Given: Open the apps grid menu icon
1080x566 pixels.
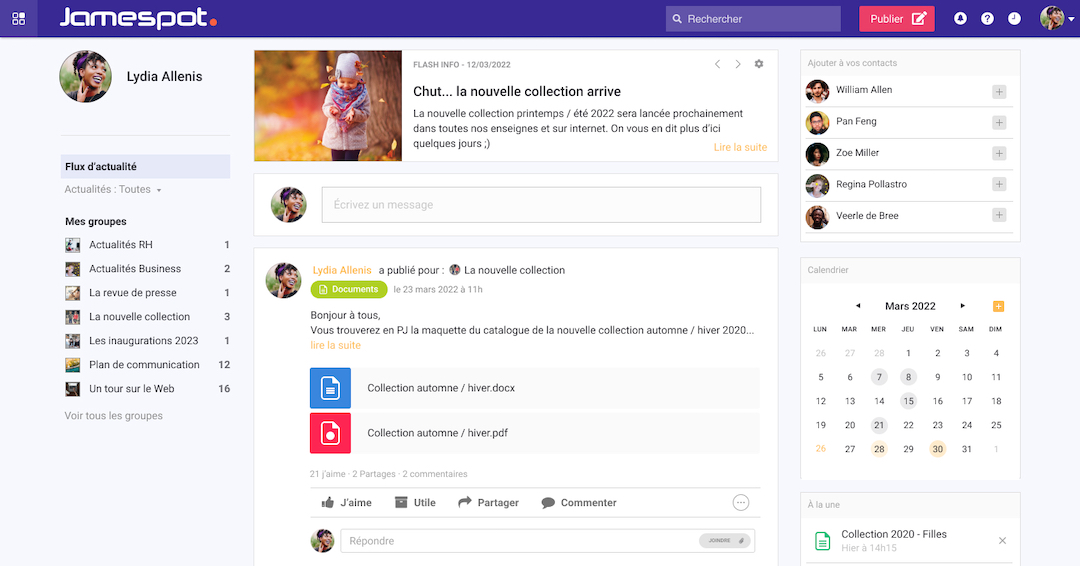Looking at the screenshot, I should [x=18, y=18].
